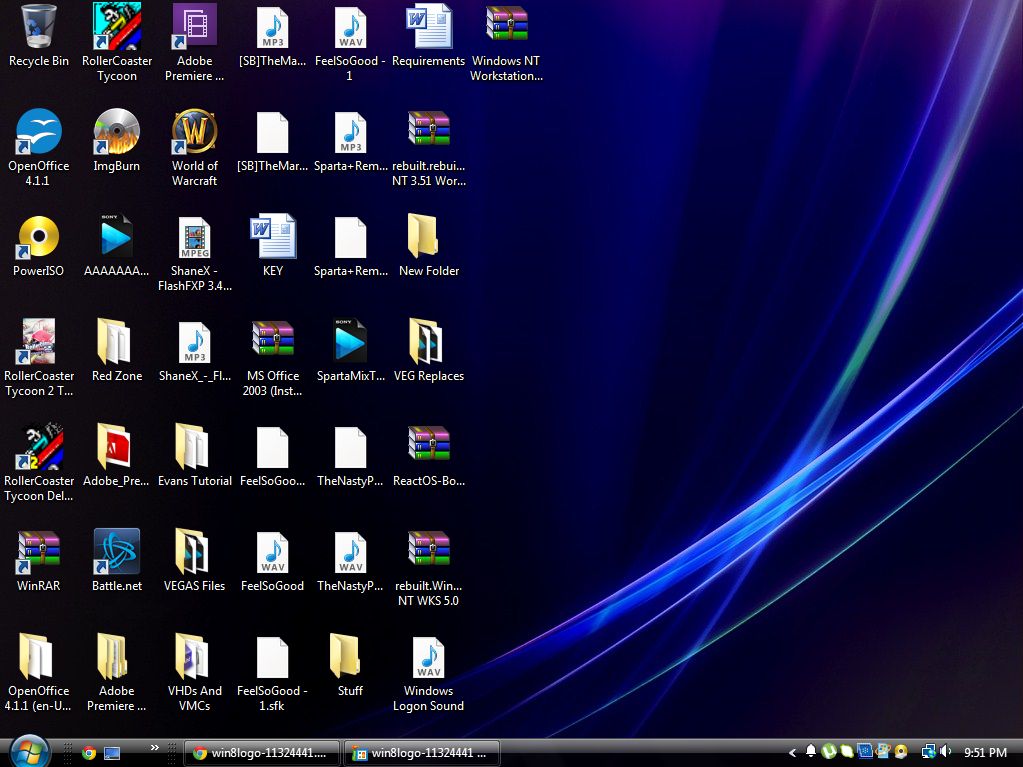
Task: Open the volume speaker tray icon
Action: pyautogui.click(x=945, y=752)
